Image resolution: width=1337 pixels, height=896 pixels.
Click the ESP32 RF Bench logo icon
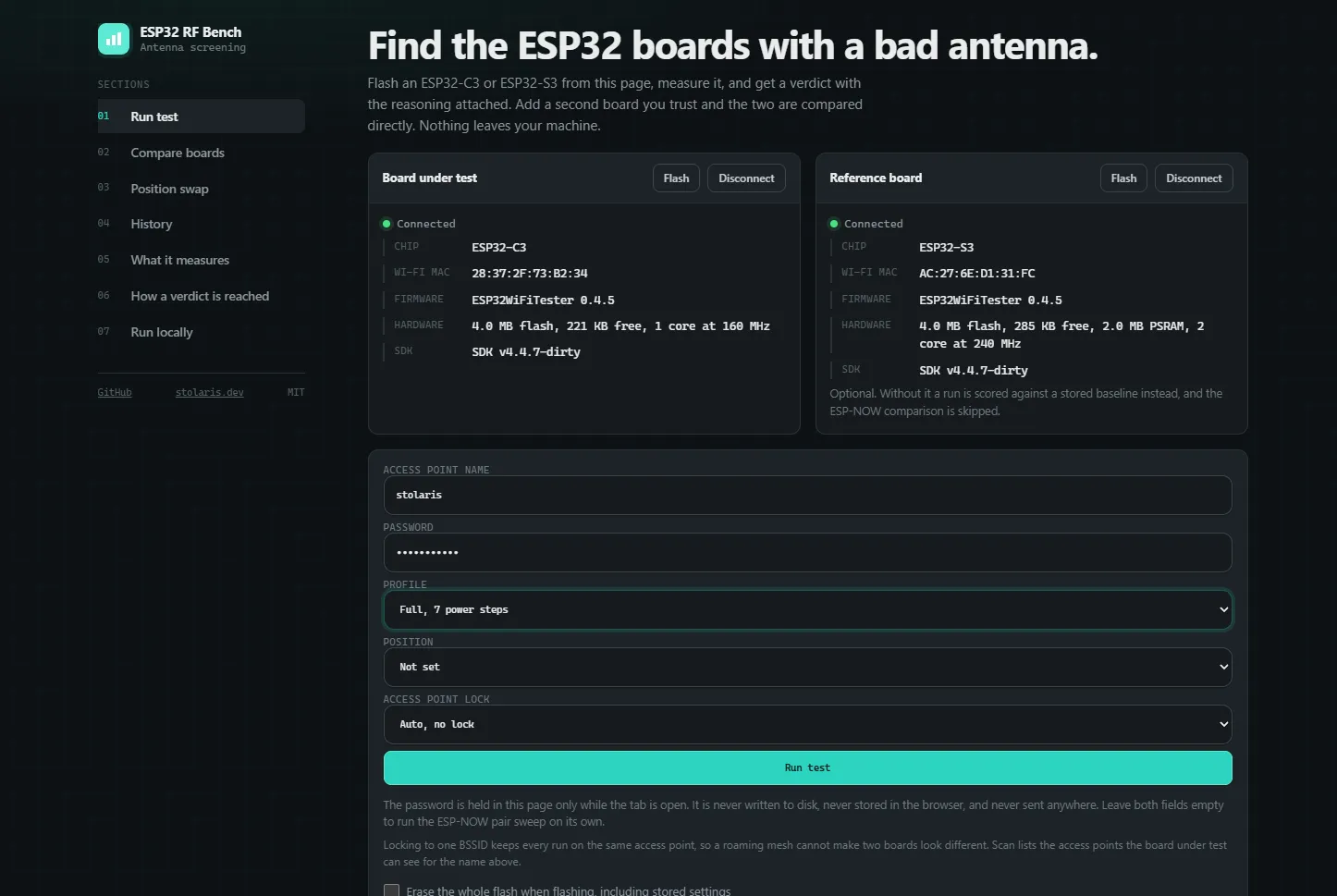(114, 39)
